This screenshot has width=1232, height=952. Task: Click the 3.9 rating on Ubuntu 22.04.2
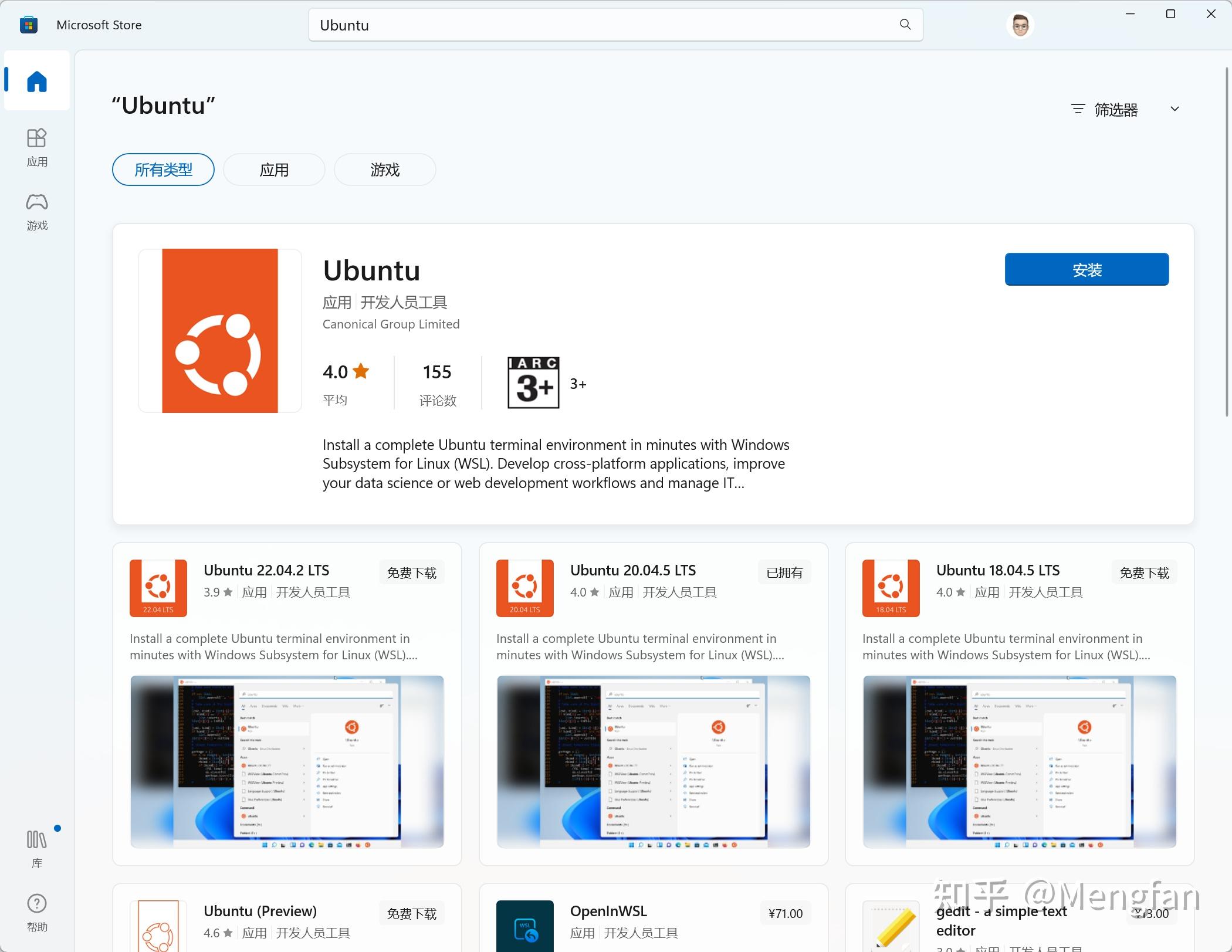point(218,592)
